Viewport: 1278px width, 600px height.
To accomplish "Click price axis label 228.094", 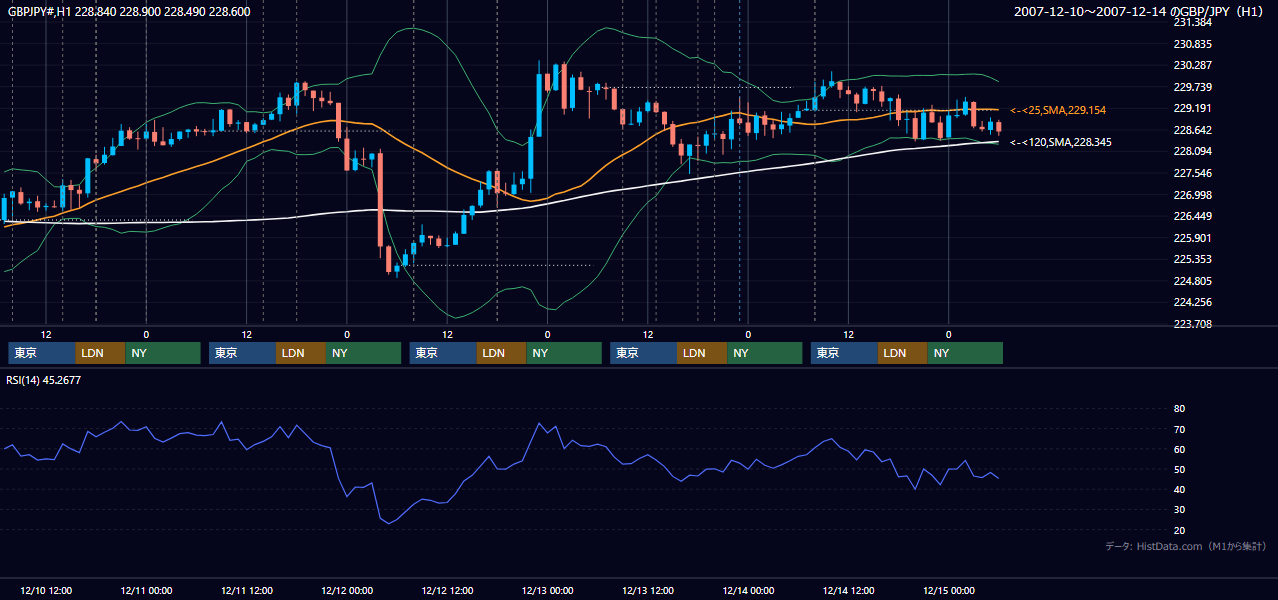I will click(x=1193, y=151).
